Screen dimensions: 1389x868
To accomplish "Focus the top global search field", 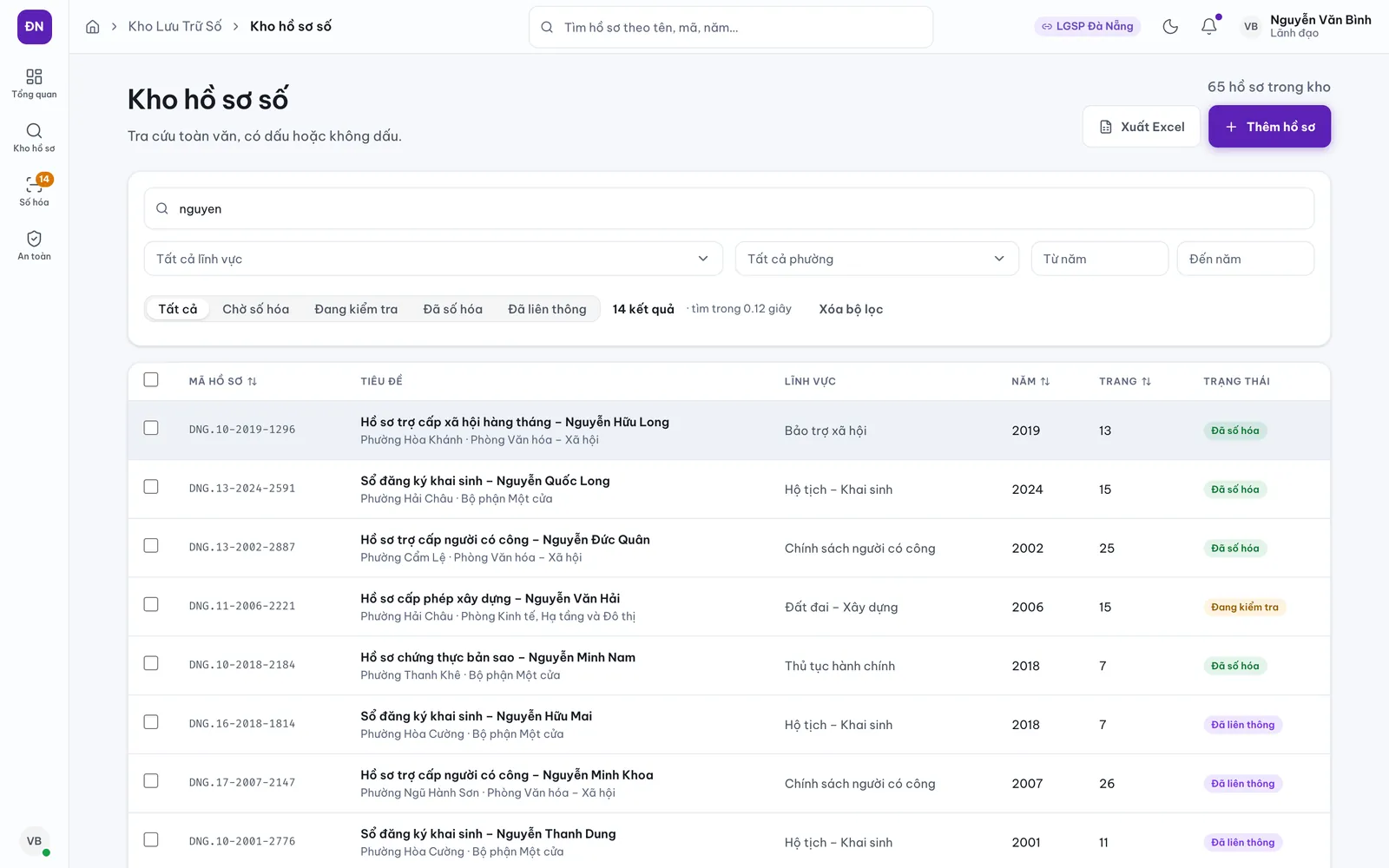I will coord(731,27).
